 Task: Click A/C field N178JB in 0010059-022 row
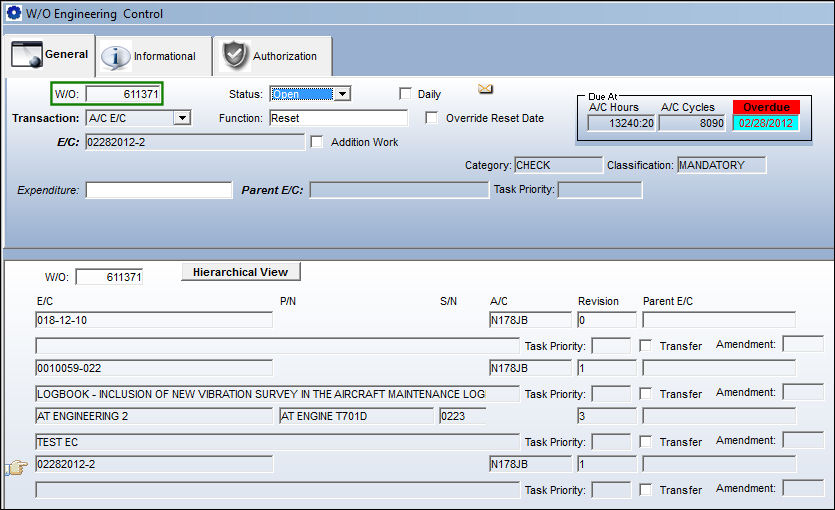[x=530, y=368]
